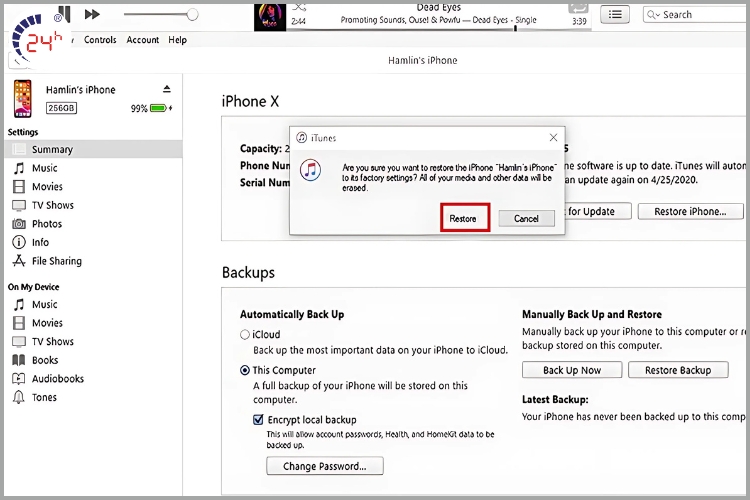
Task: Click the 'Hamlin's iPhone' name in sidebar
Action: pos(81,89)
